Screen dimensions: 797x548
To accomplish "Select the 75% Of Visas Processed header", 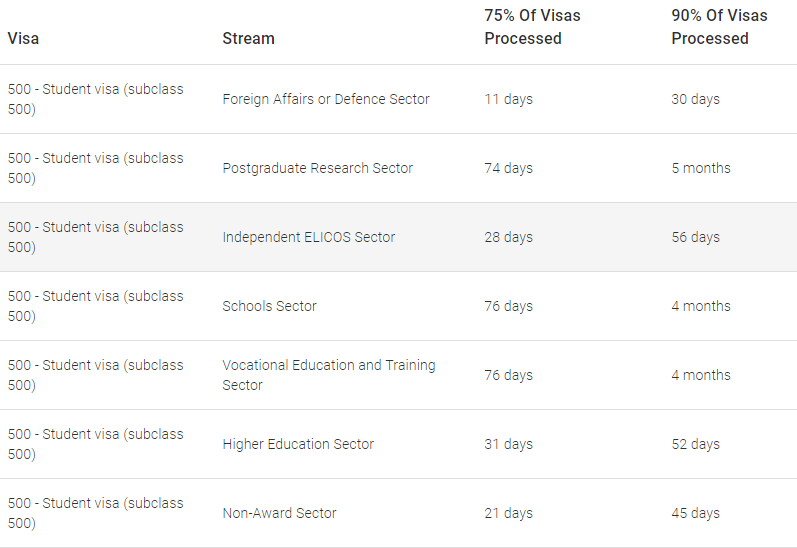I will pos(532,27).
